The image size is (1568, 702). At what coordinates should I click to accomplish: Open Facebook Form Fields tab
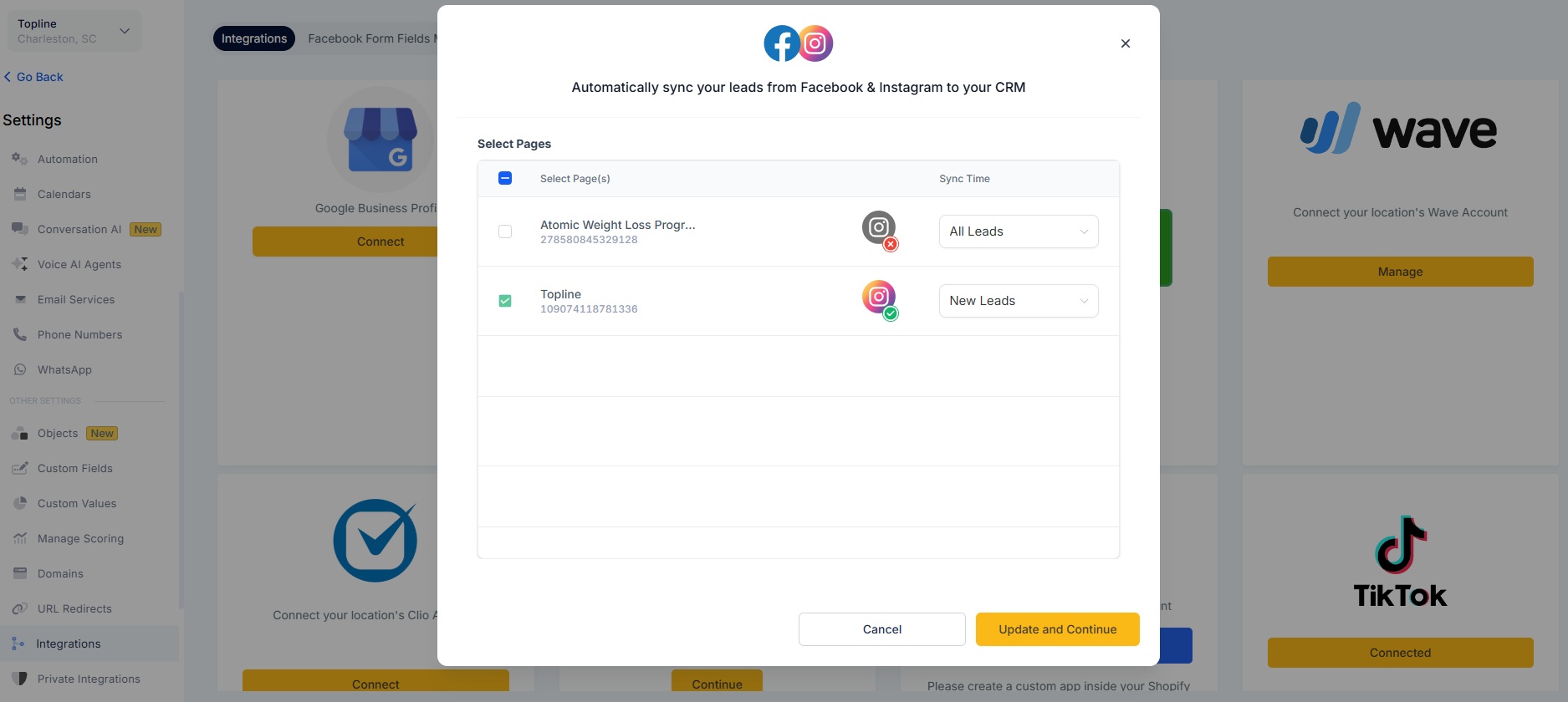point(370,38)
